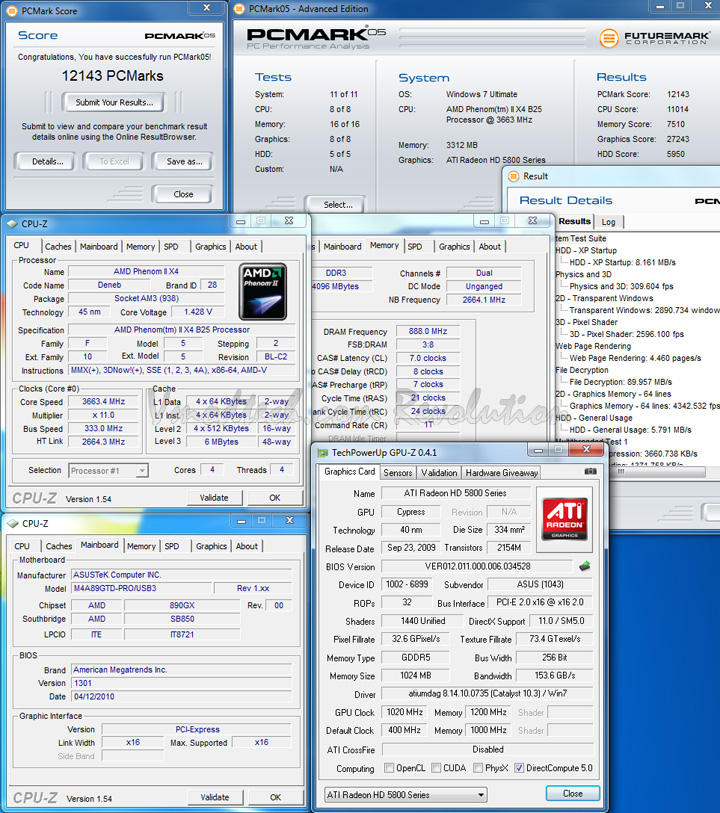Click the Core Speed 3663.4 MHz value
The height and width of the screenshot is (813, 720).
click(103, 401)
